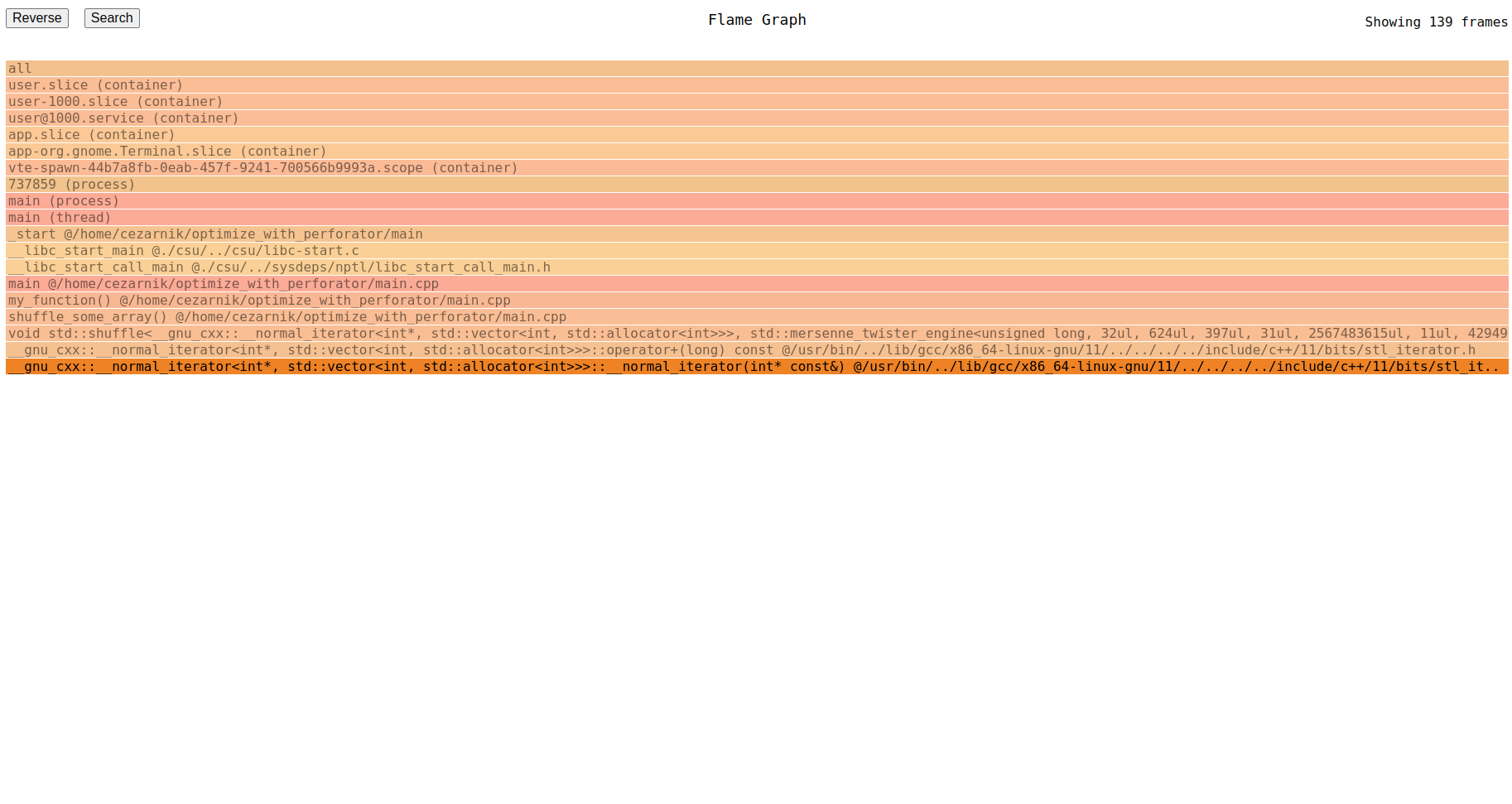Zoom into user.slice (container) frame
1512x804 pixels.
coord(756,85)
